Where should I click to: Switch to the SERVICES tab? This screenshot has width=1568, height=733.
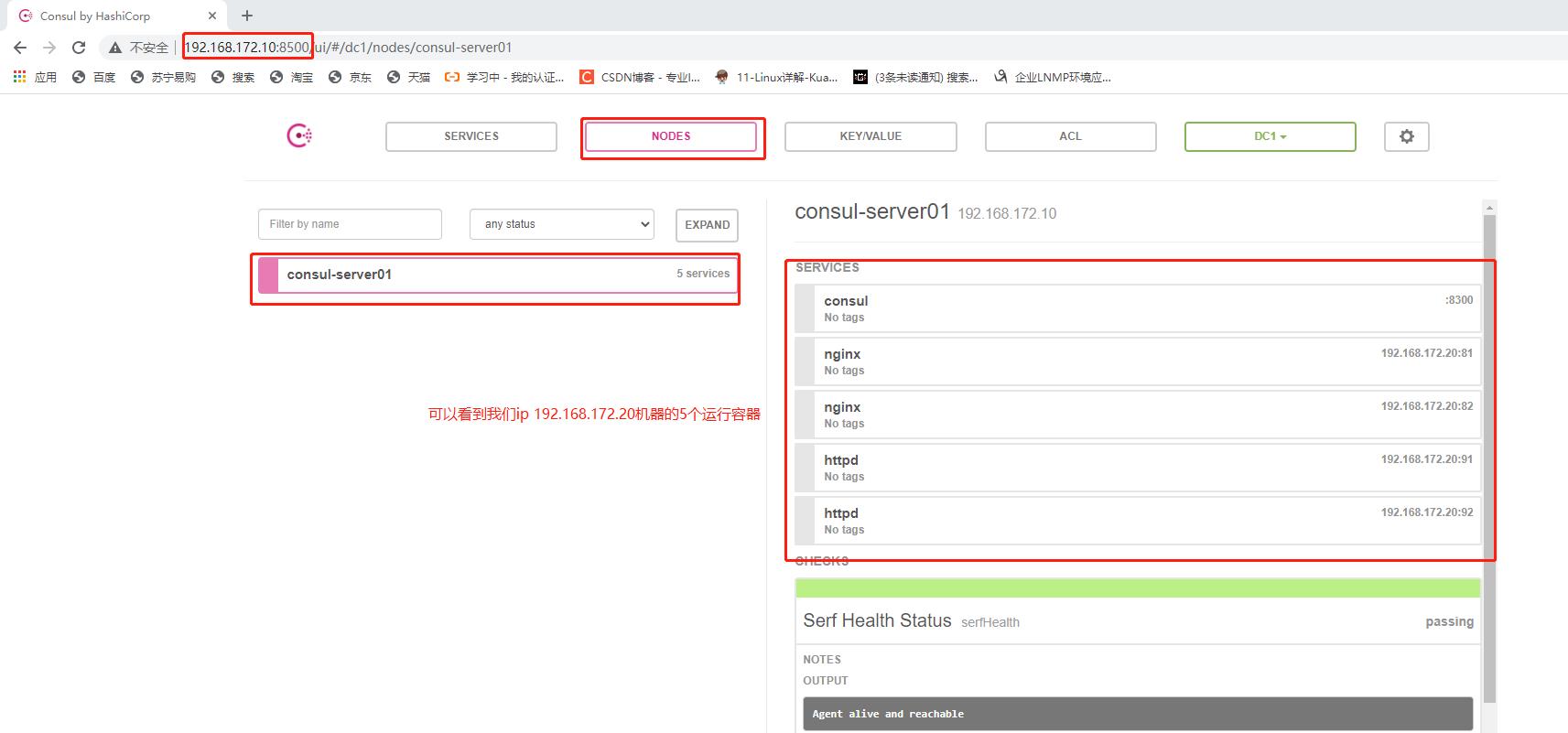coord(471,136)
